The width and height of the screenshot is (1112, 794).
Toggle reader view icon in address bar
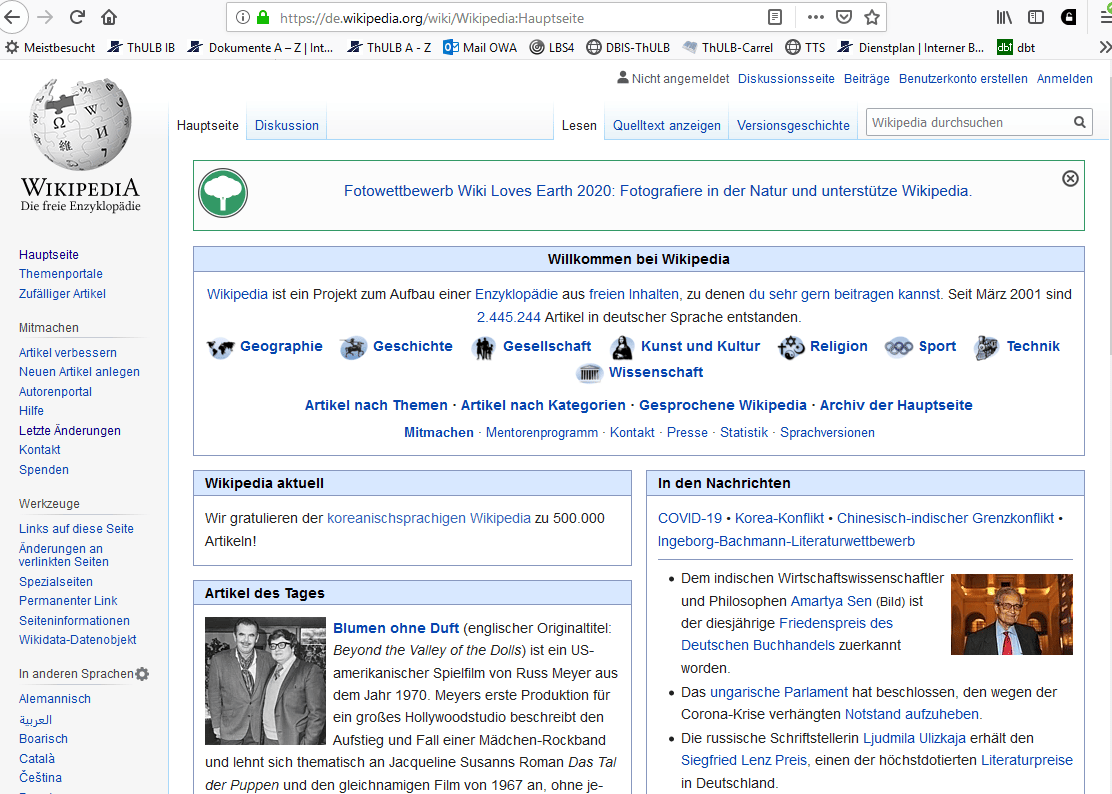pos(775,17)
